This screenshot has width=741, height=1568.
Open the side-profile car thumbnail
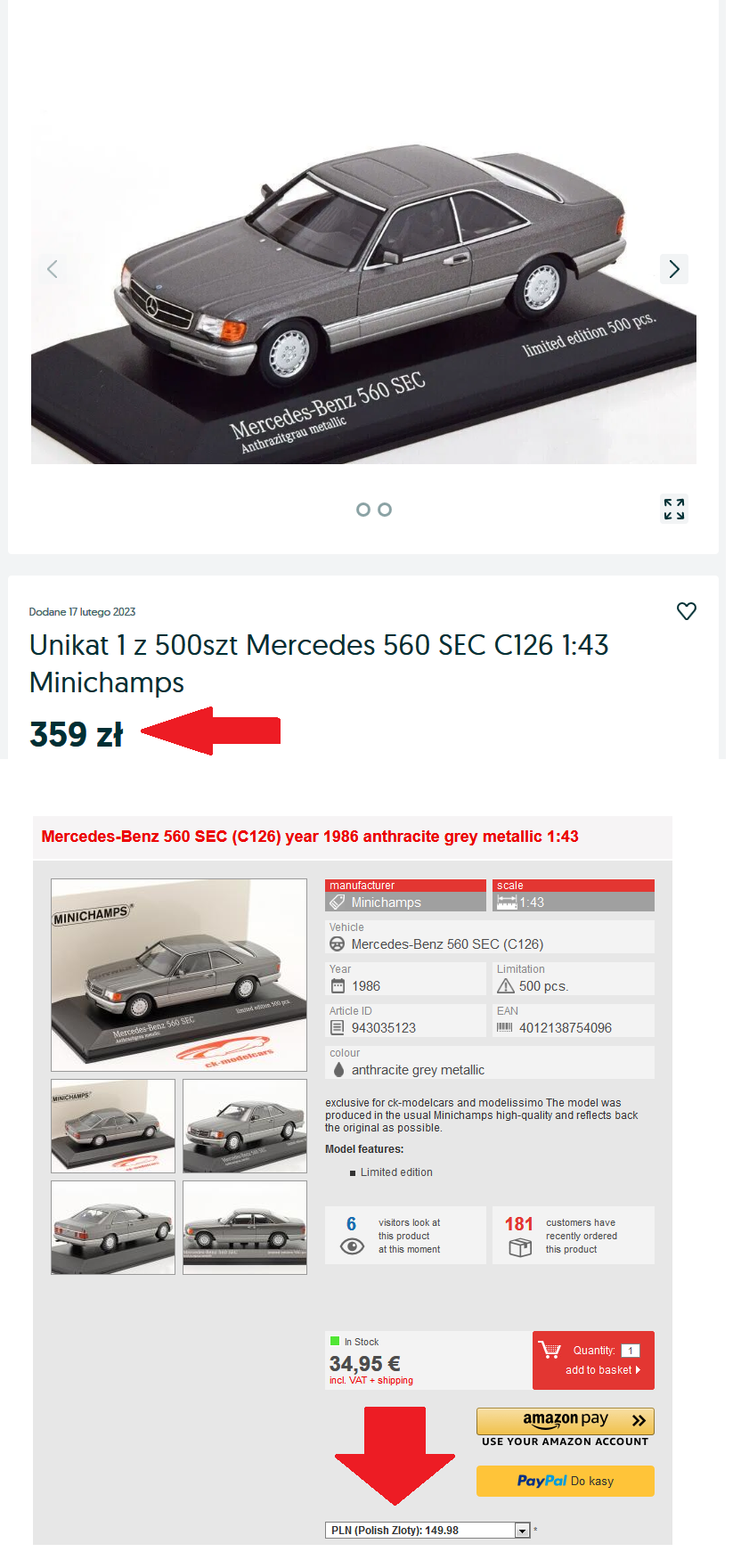(x=245, y=1228)
